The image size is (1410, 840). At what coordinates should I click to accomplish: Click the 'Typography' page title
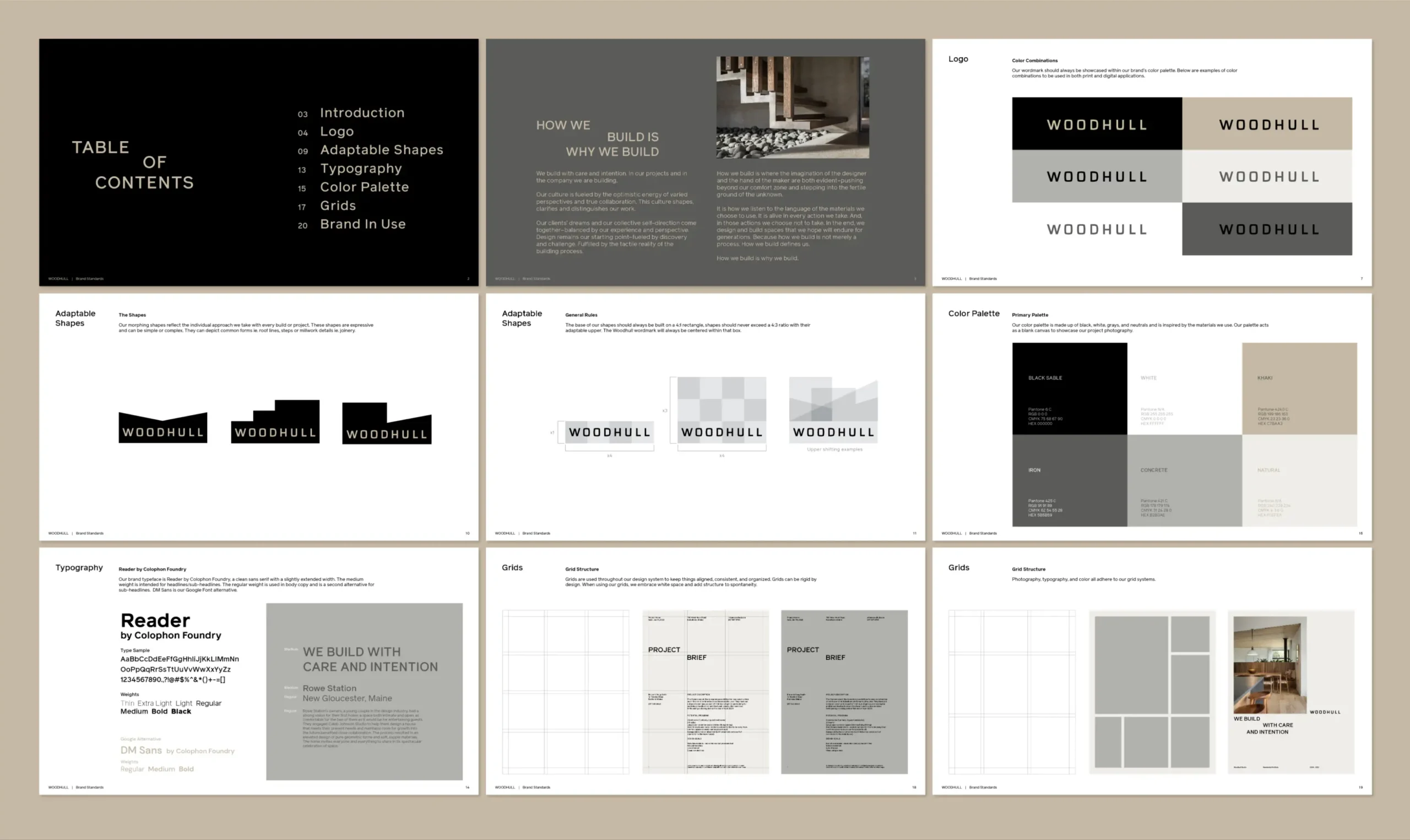(x=79, y=568)
